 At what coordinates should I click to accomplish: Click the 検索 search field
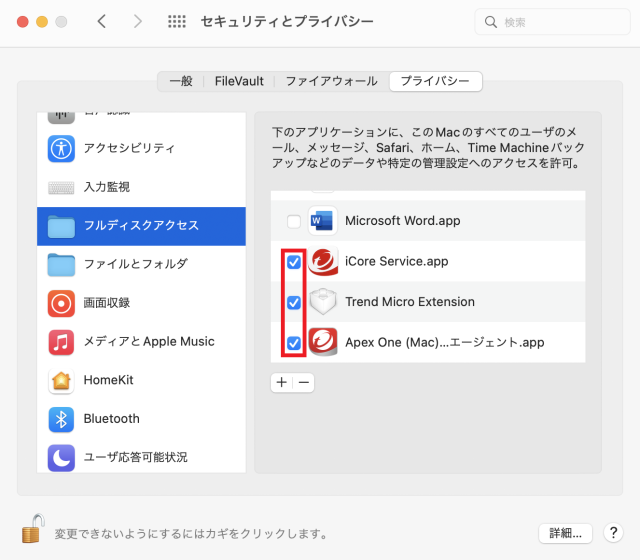click(552, 22)
